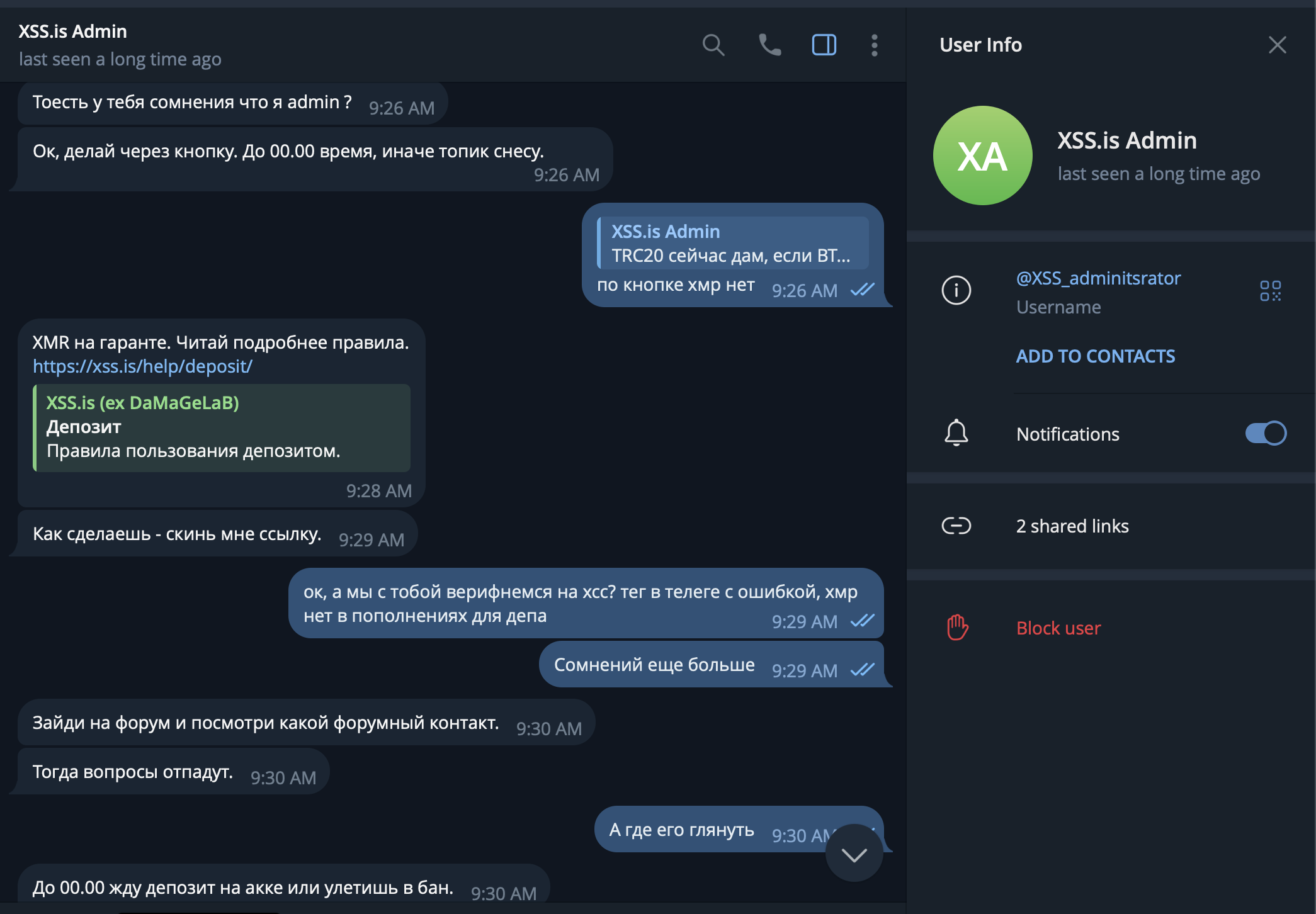The height and width of the screenshot is (914, 1316).
Task: Open the xss.is/help/deposit link
Action: point(142,366)
